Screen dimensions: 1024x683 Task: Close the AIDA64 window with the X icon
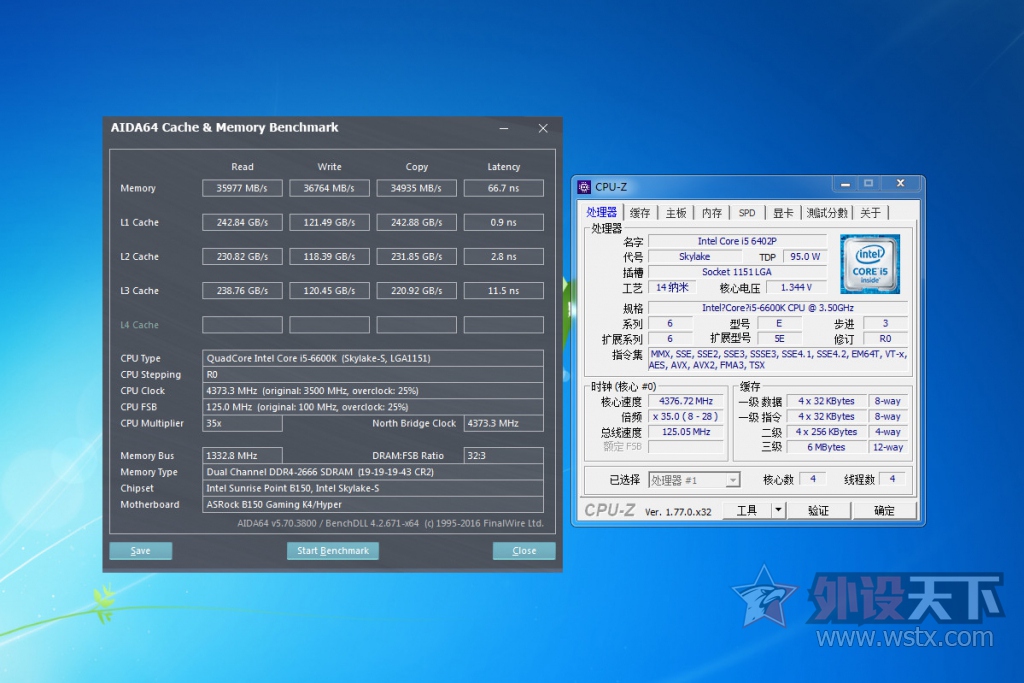pos(543,128)
